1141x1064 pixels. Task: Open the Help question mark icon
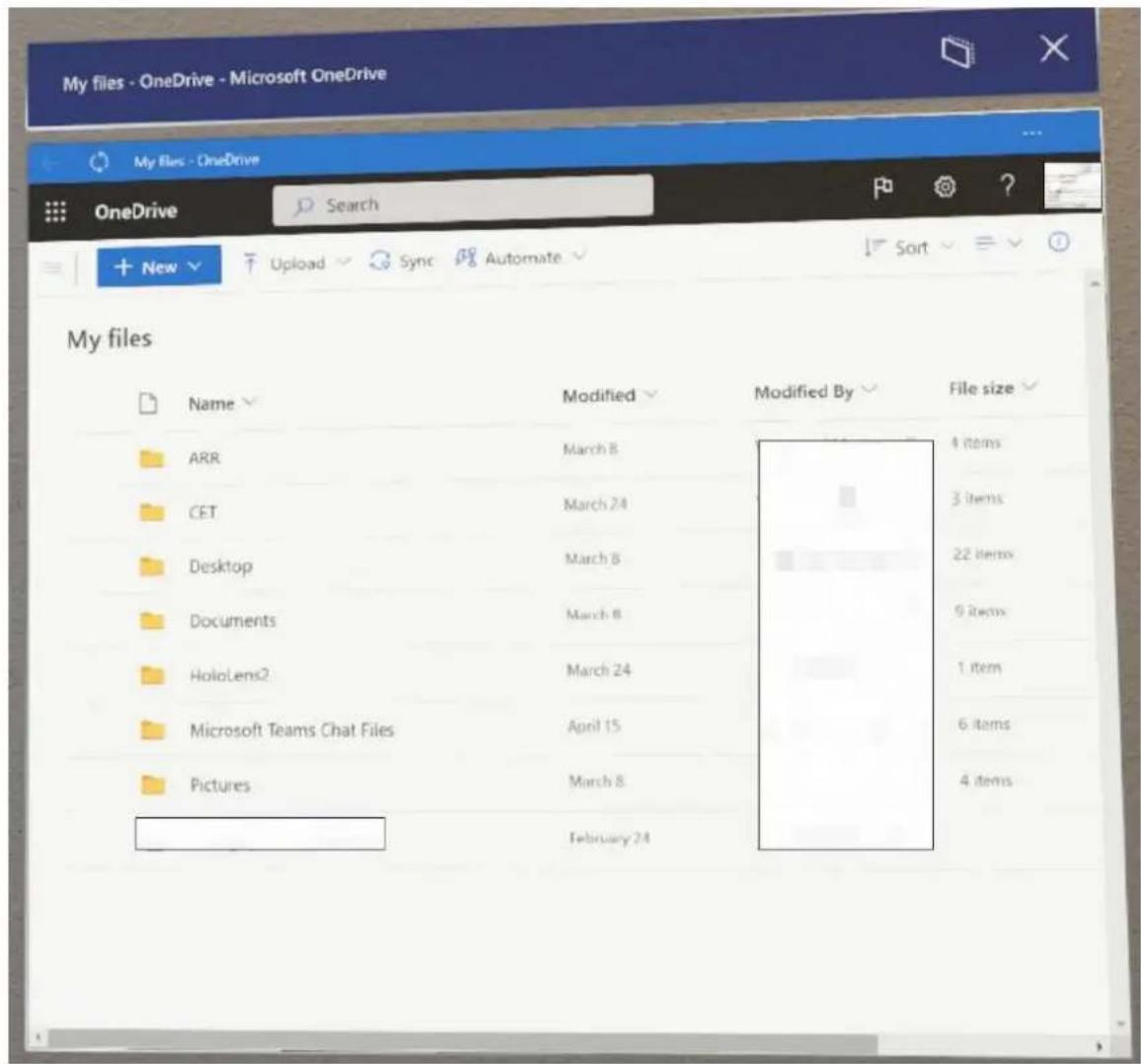[x=1007, y=186]
